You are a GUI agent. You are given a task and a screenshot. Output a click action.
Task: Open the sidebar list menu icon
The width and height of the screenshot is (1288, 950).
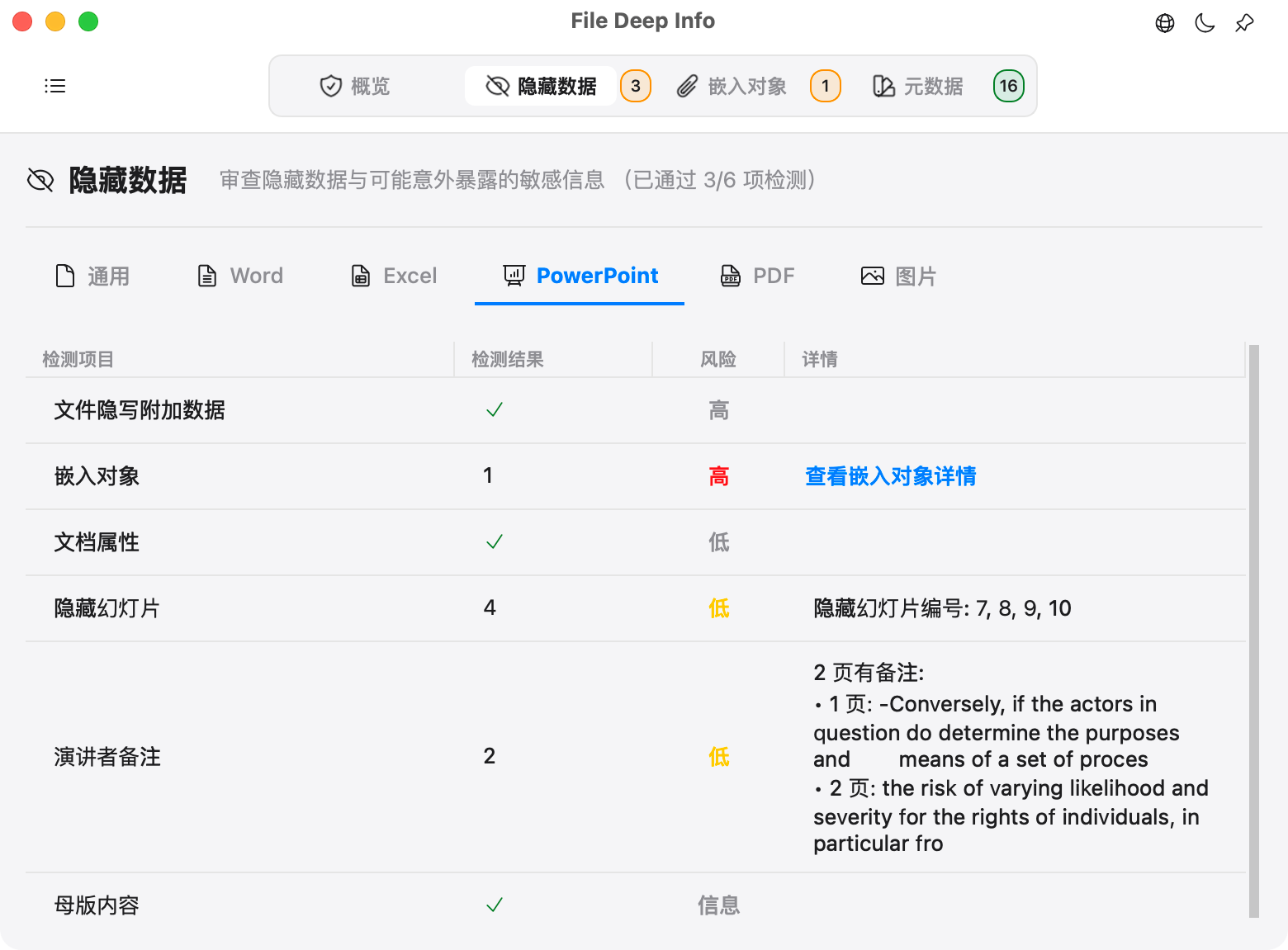click(54, 86)
